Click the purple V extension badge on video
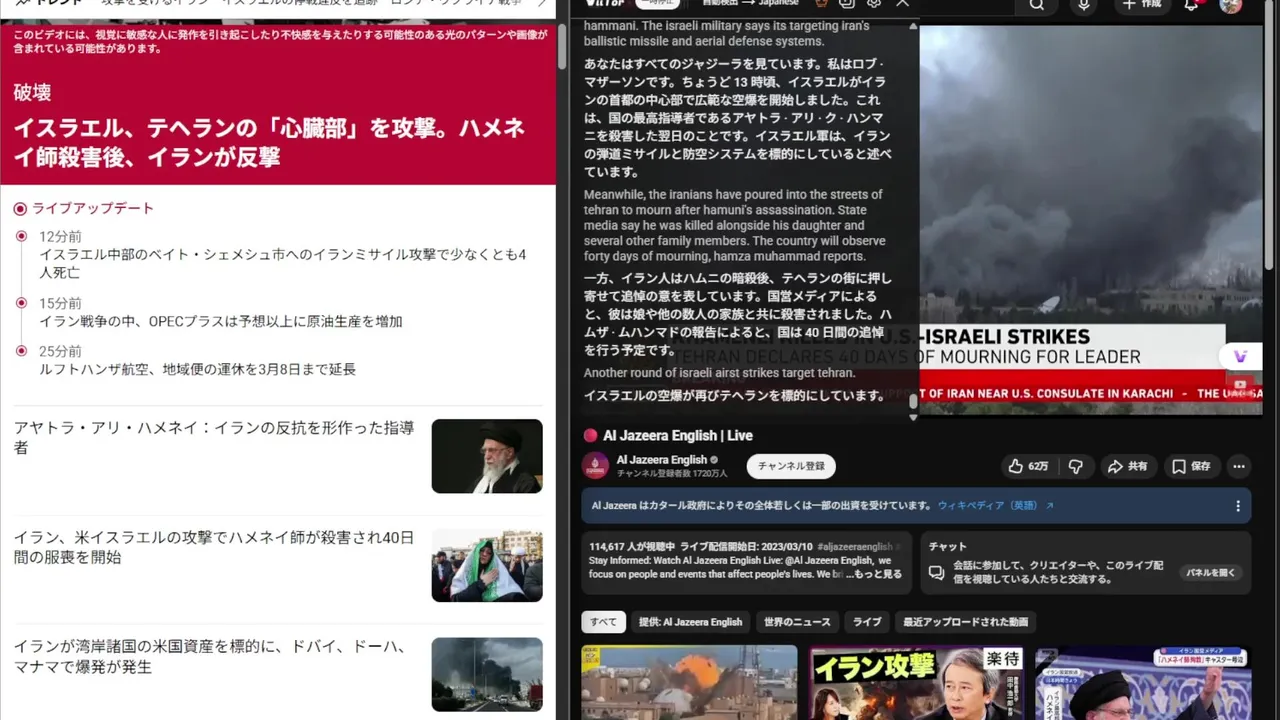Image resolution: width=1280 pixels, height=720 pixels. point(1241,356)
